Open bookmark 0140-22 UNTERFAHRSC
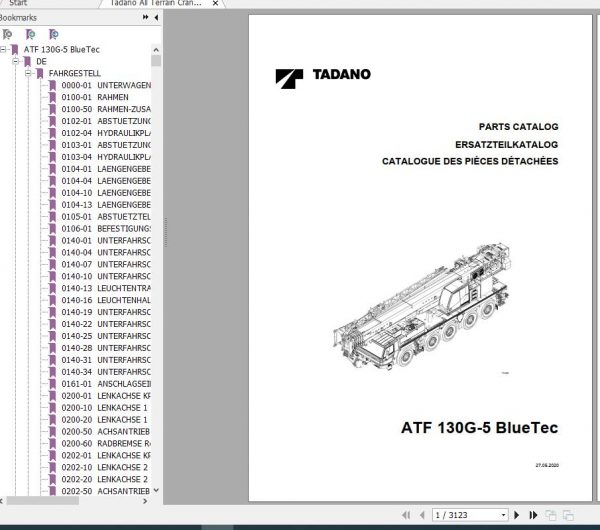This screenshot has height=530, width=600. [x=106, y=324]
